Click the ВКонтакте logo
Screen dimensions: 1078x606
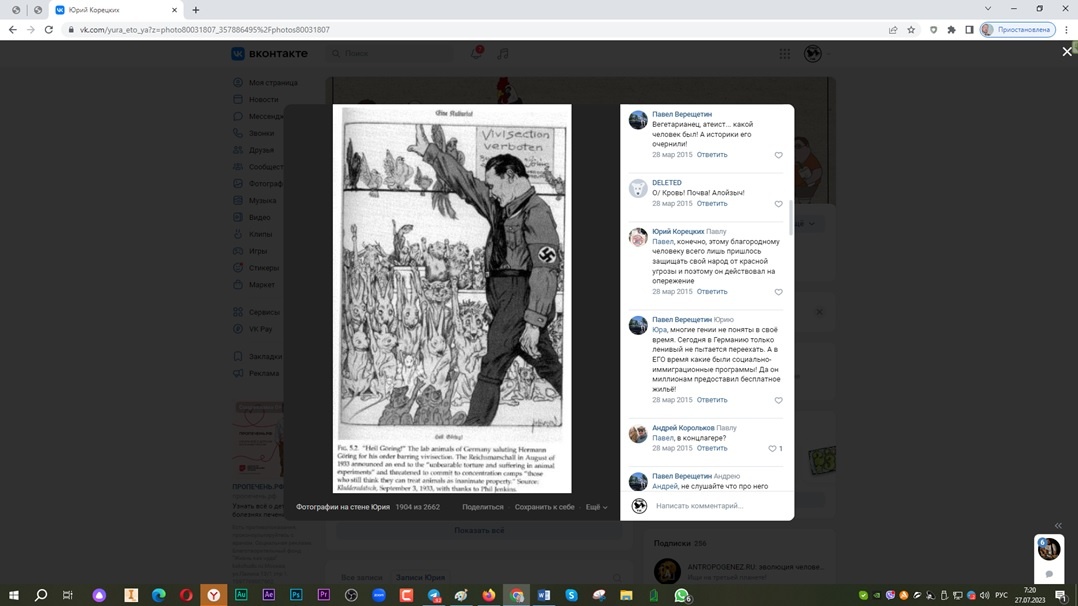[x=270, y=54]
